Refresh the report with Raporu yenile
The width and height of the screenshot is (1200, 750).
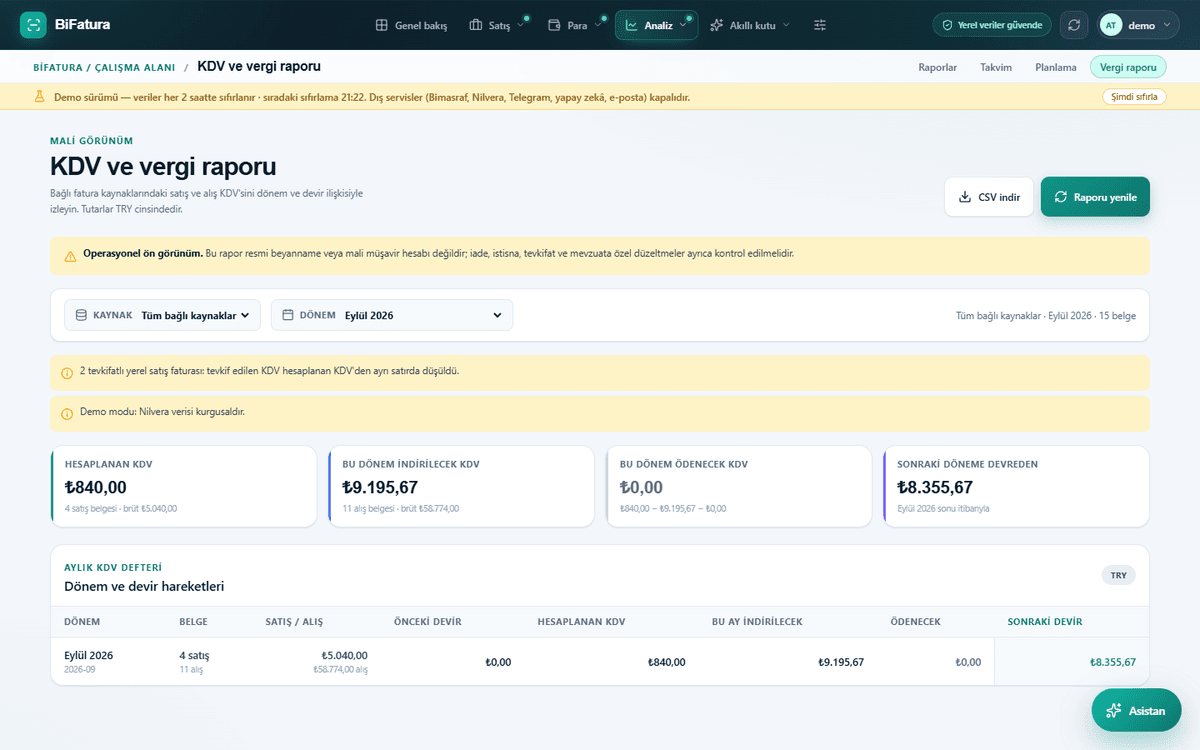[x=1095, y=197]
